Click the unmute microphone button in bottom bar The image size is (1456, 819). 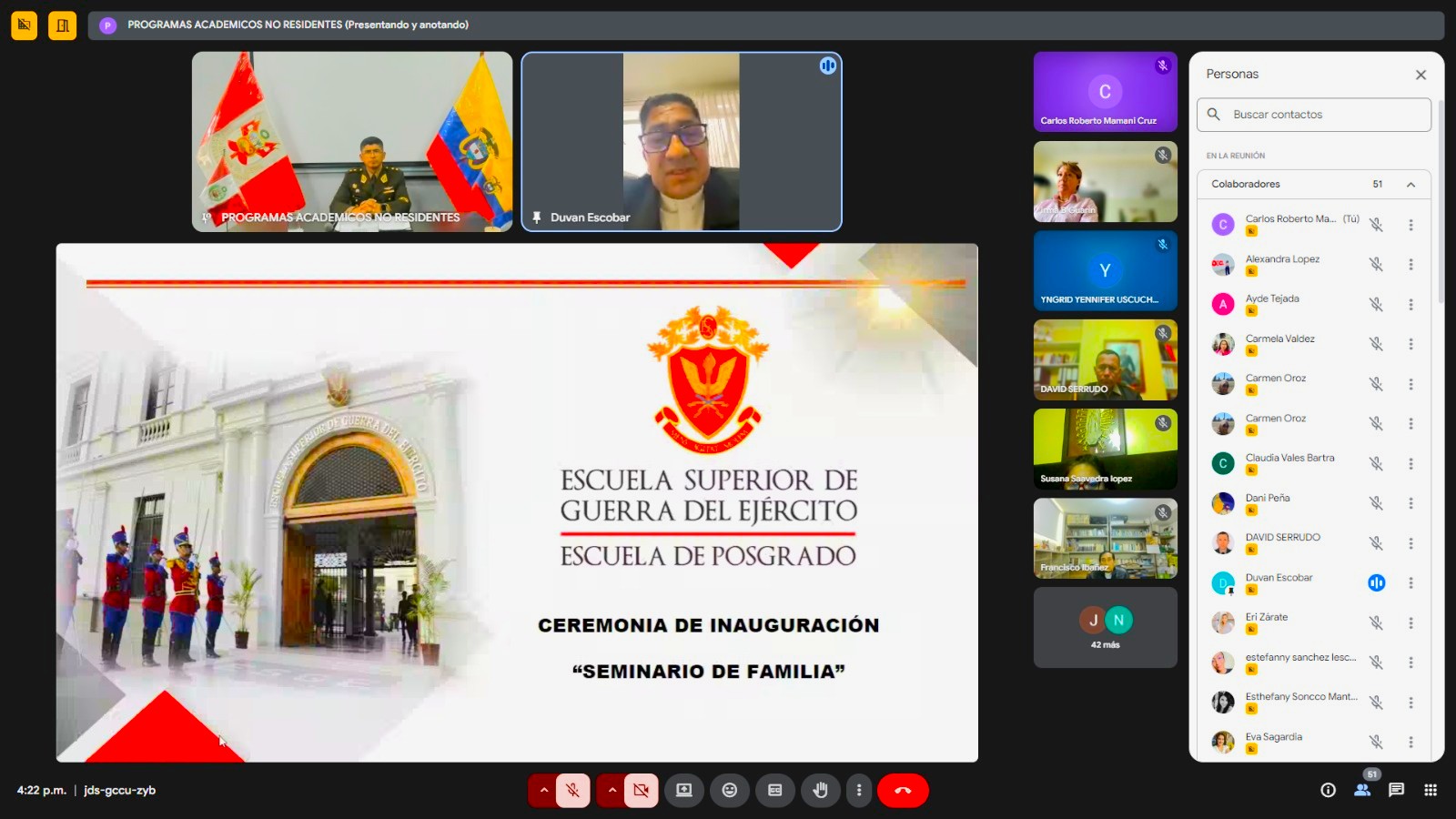(x=573, y=790)
